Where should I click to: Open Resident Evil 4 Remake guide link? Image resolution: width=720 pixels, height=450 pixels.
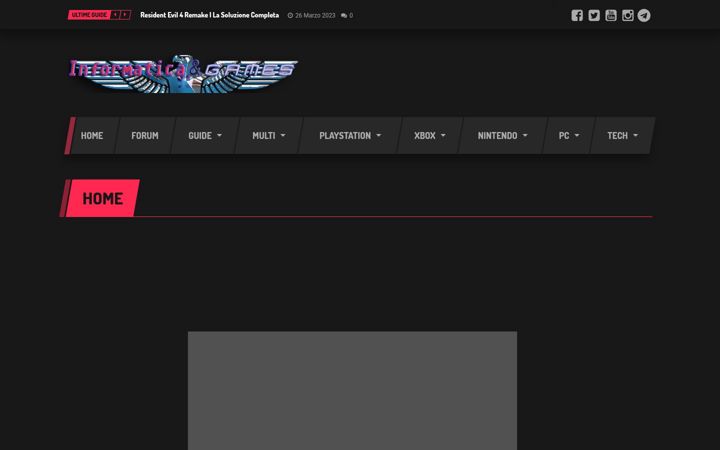[x=209, y=15]
